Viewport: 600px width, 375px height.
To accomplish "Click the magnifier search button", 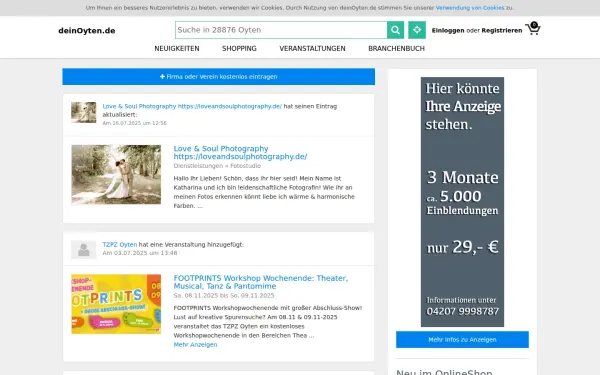I will [x=395, y=30].
